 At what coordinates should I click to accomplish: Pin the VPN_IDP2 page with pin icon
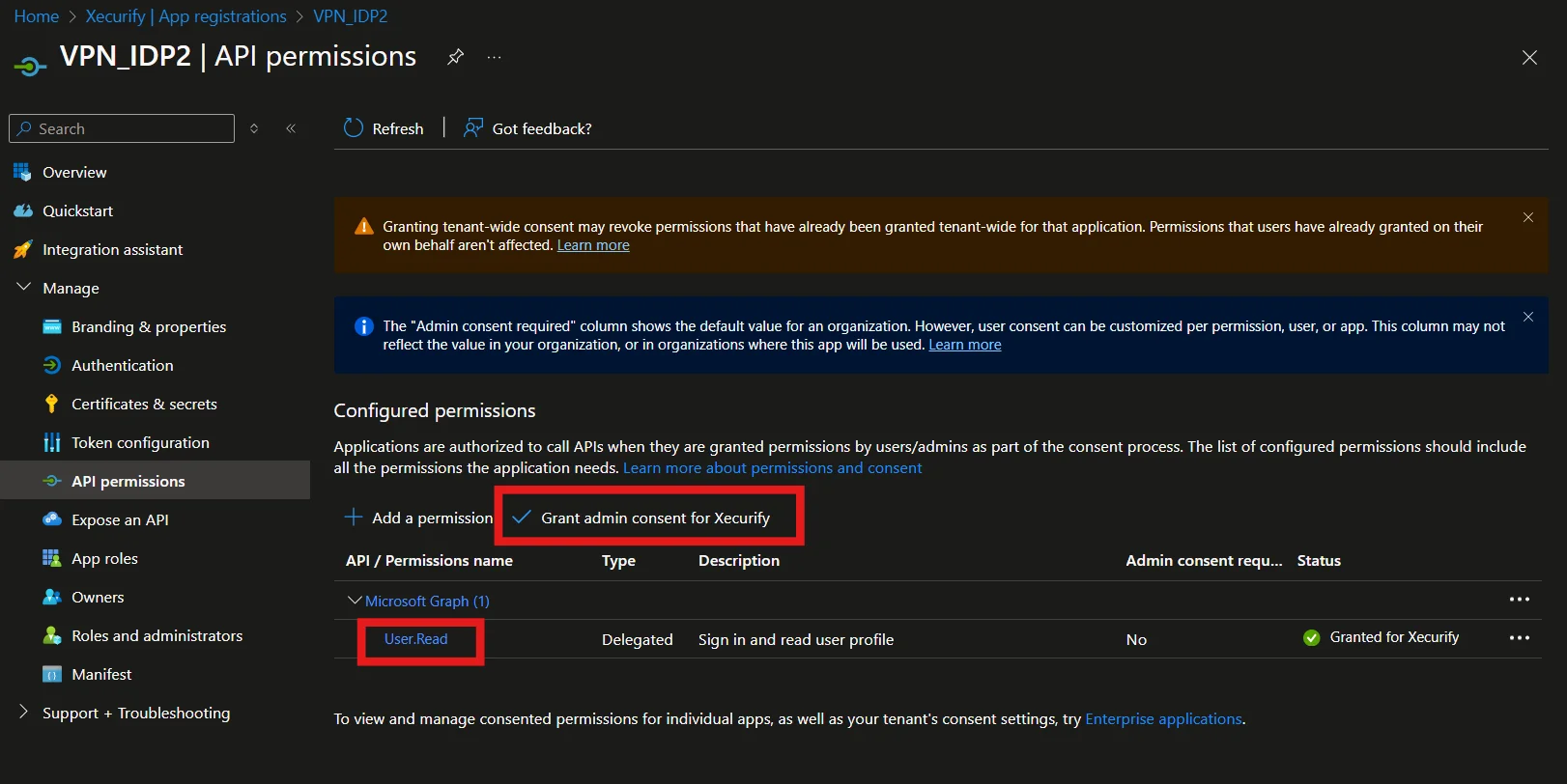pos(455,57)
